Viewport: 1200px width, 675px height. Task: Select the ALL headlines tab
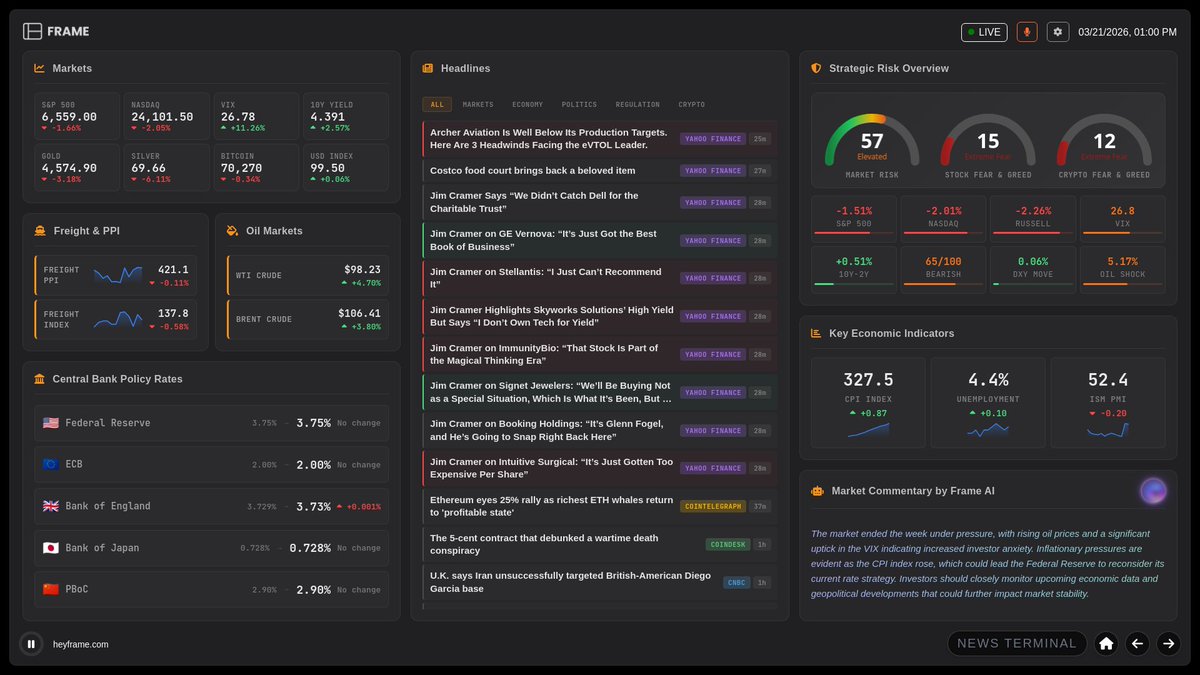(437, 104)
